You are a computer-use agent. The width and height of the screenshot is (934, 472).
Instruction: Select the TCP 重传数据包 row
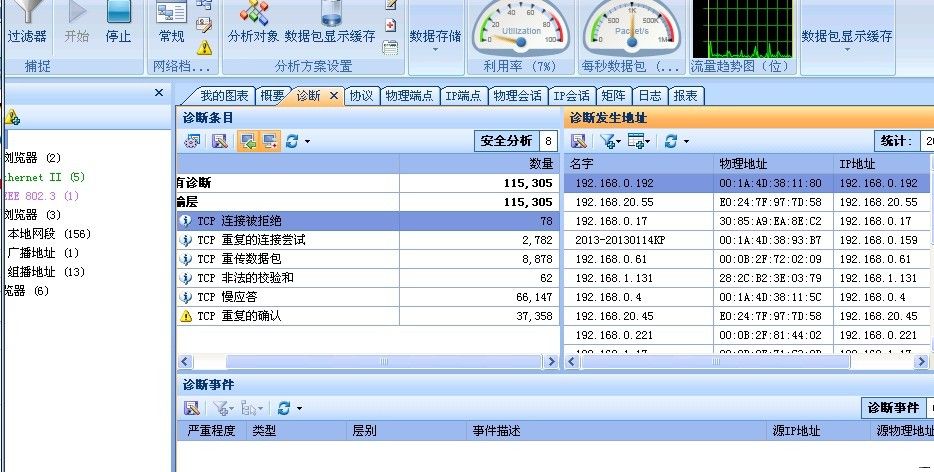pos(368,259)
